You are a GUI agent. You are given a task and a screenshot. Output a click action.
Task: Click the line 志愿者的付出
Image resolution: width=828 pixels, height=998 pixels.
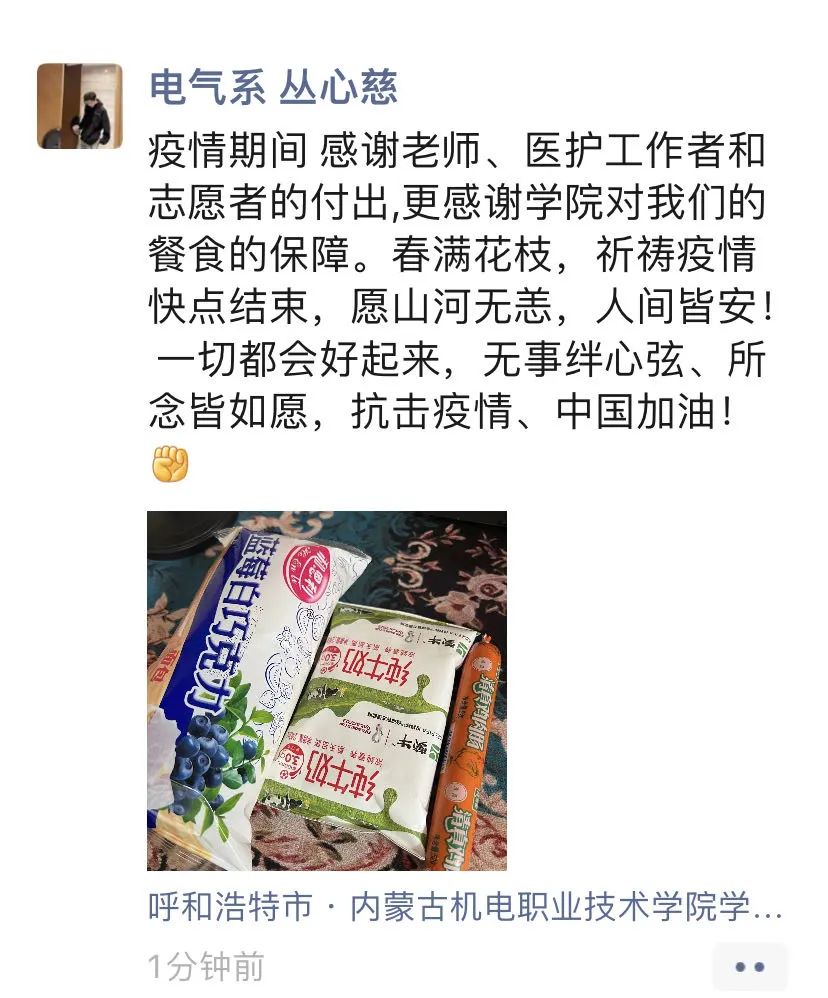pos(456,203)
